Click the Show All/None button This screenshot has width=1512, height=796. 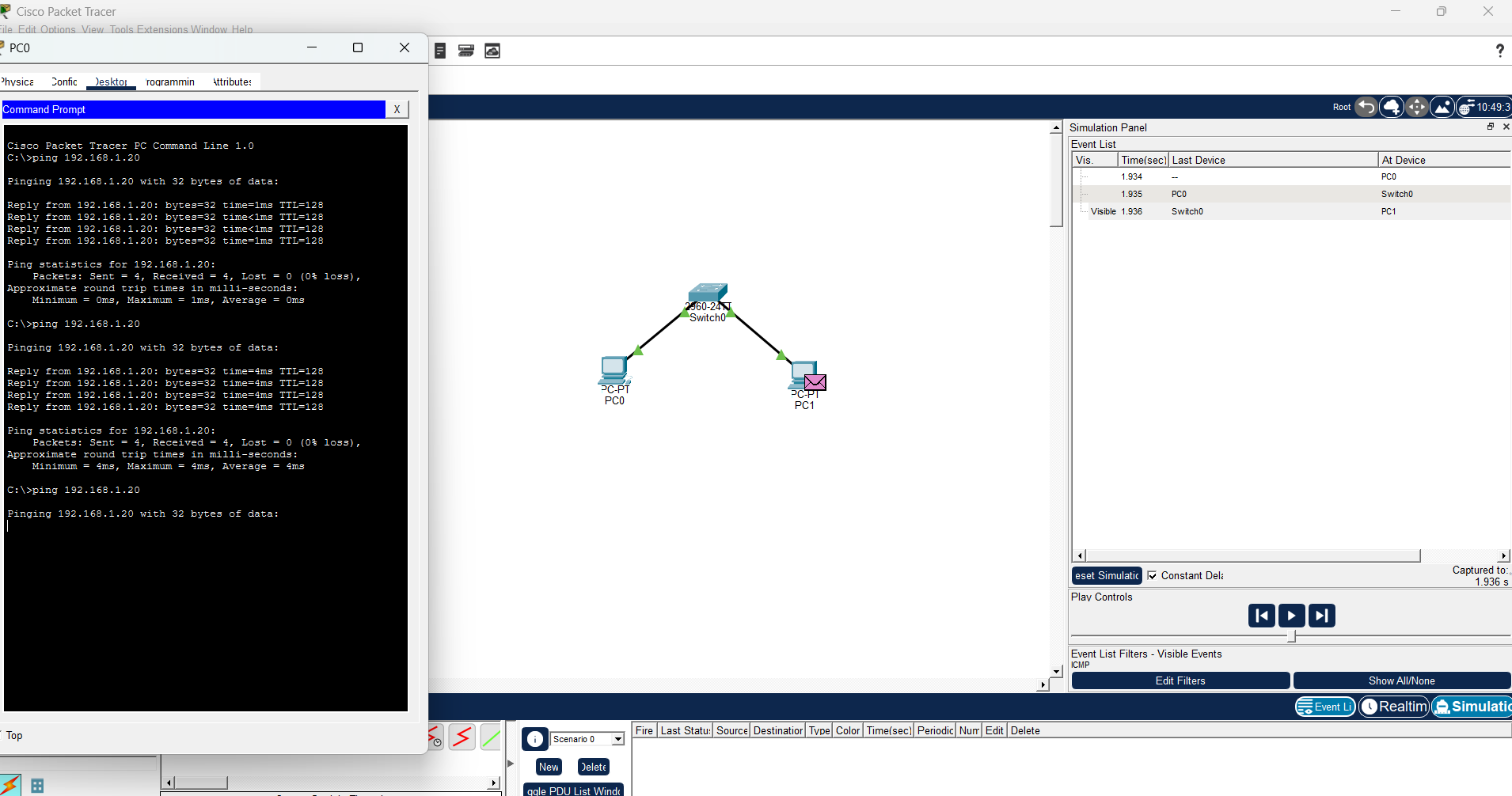(x=1401, y=680)
